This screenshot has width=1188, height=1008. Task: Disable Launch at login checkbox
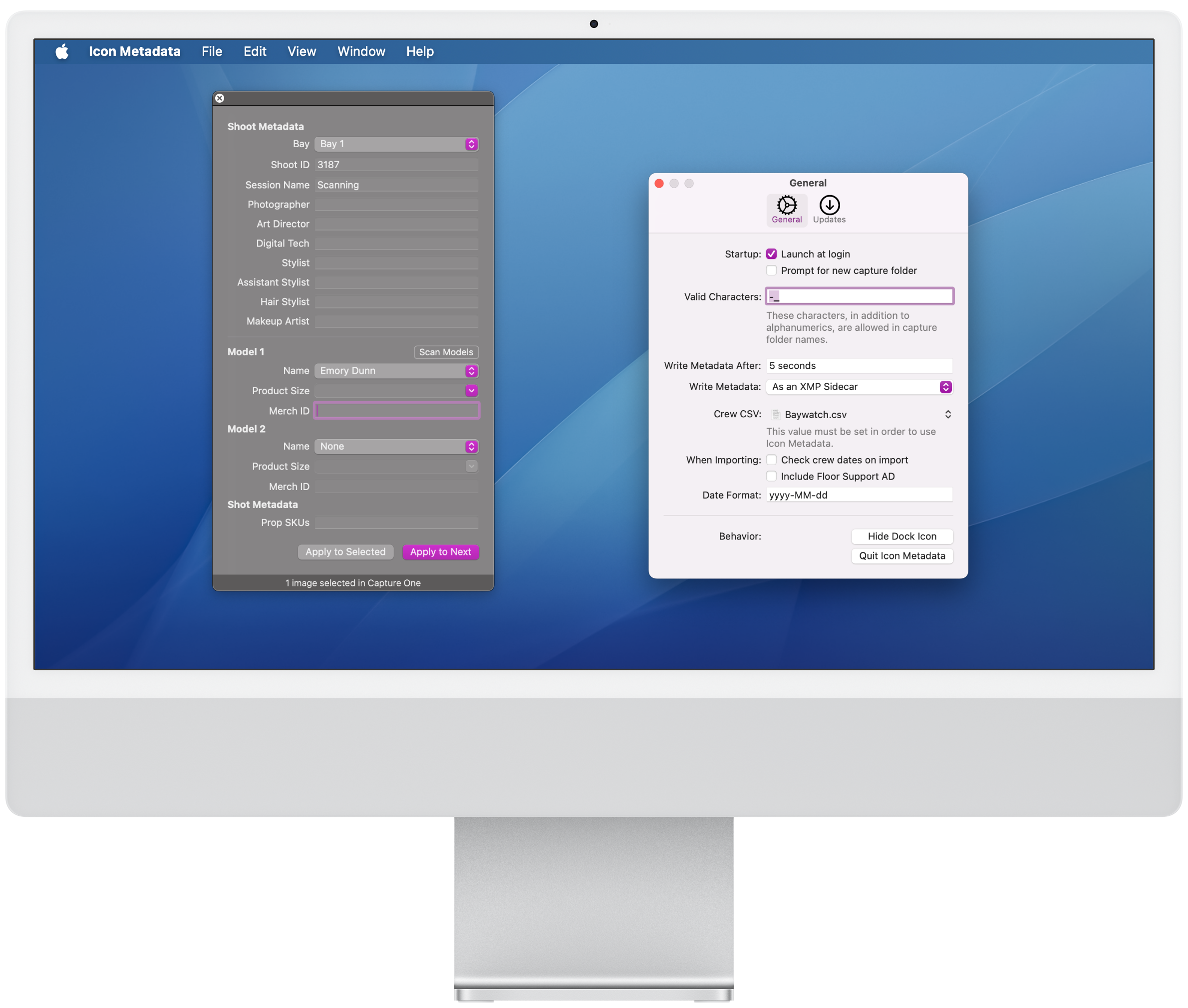pos(771,254)
